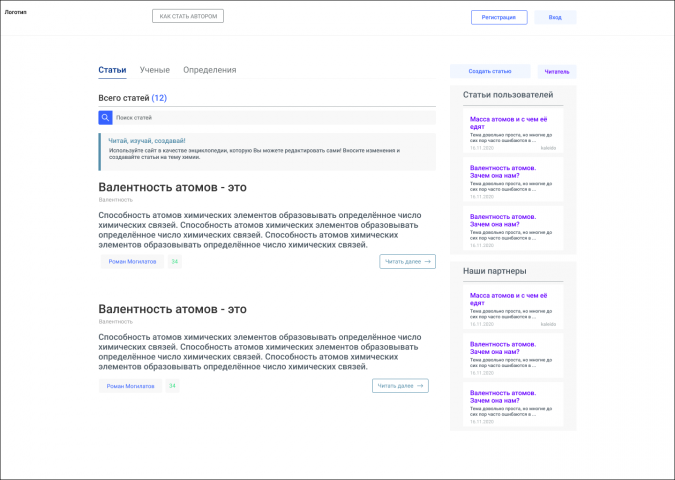Open Масса атомов card in Наши партнеры
675x480 pixels.
click(x=513, y=307)
